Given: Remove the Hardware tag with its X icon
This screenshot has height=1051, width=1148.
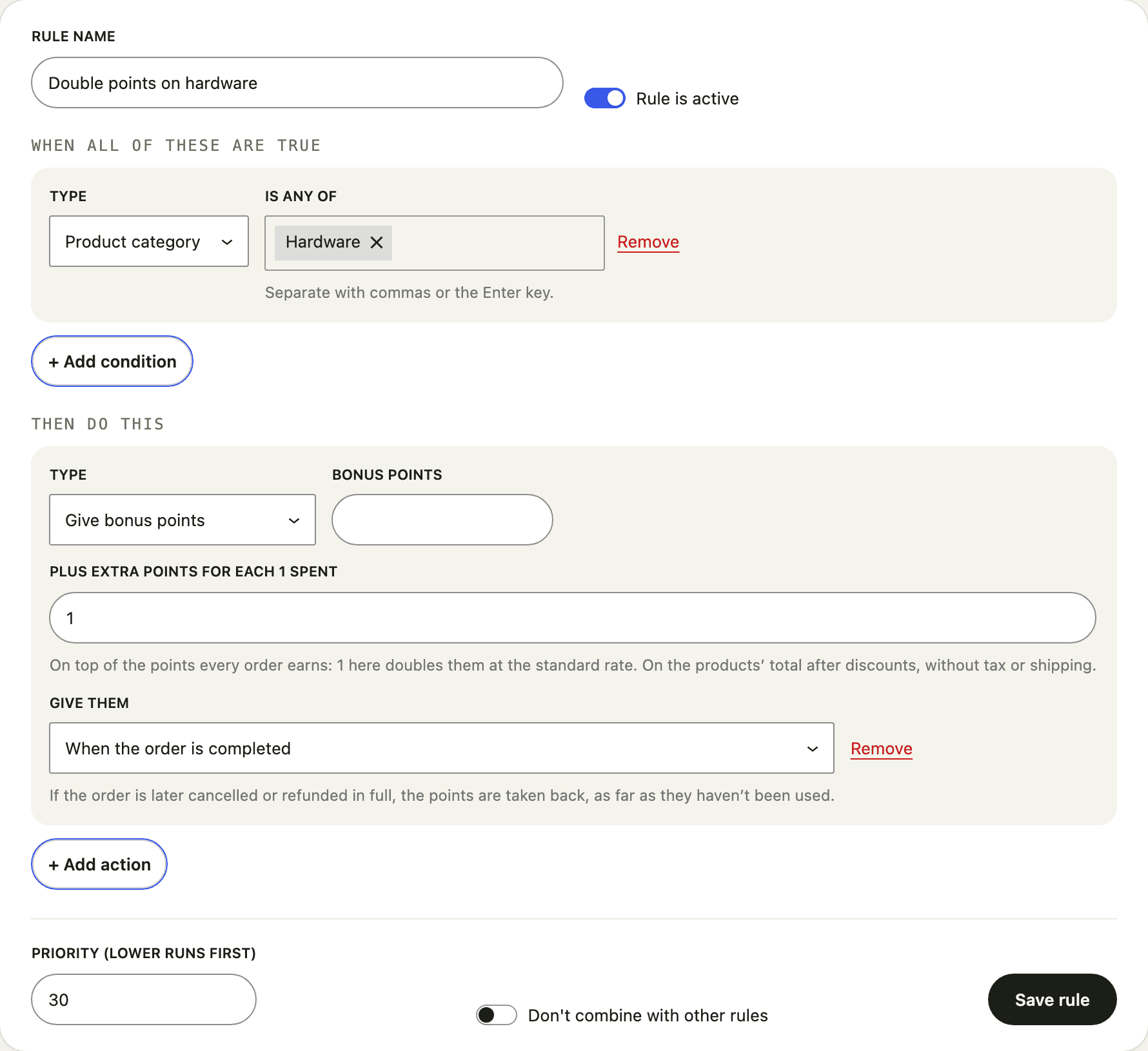Looking at the screenshot, I should click(377, 242).
